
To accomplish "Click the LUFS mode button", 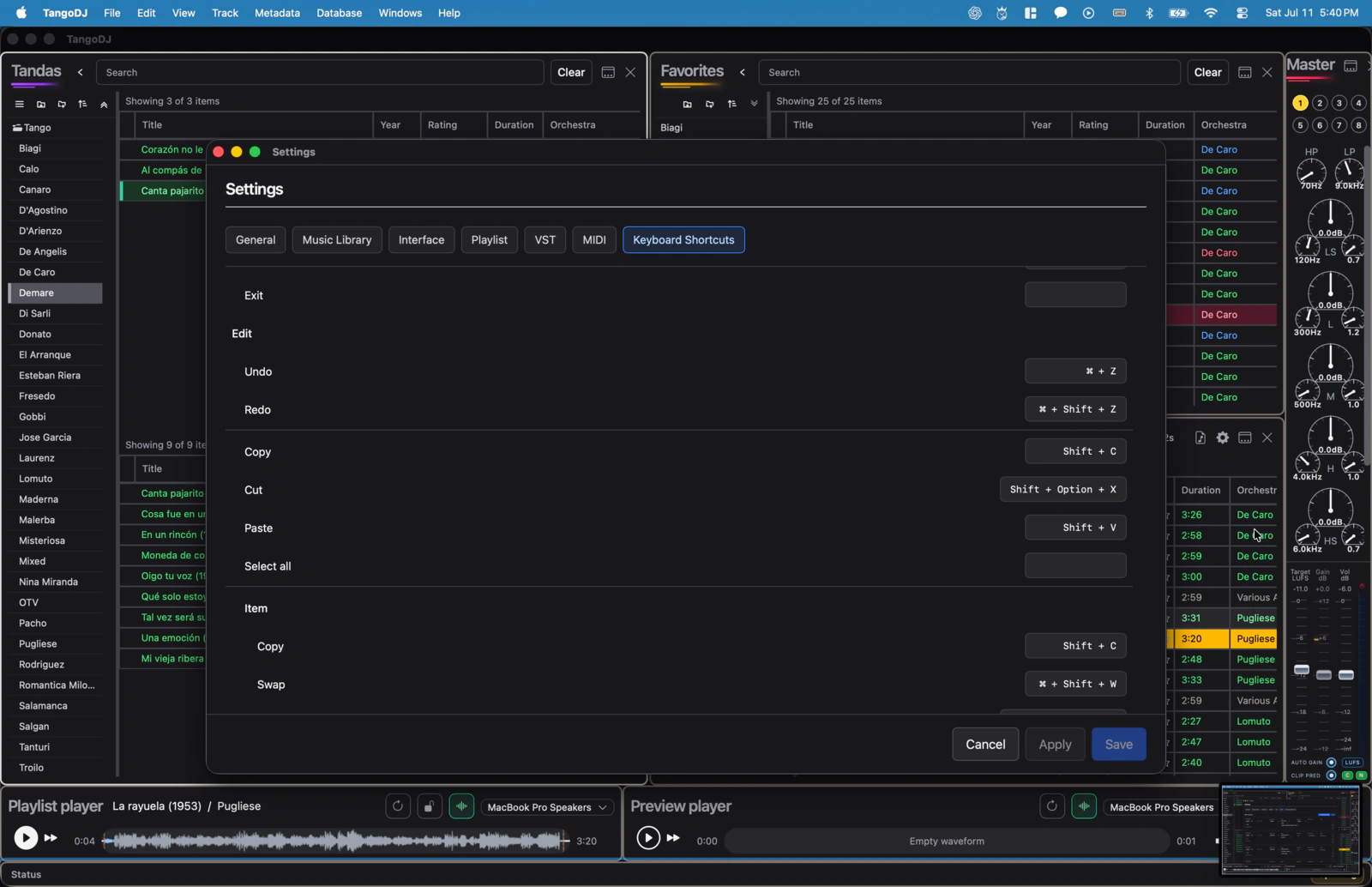I will coord(1353,762).
